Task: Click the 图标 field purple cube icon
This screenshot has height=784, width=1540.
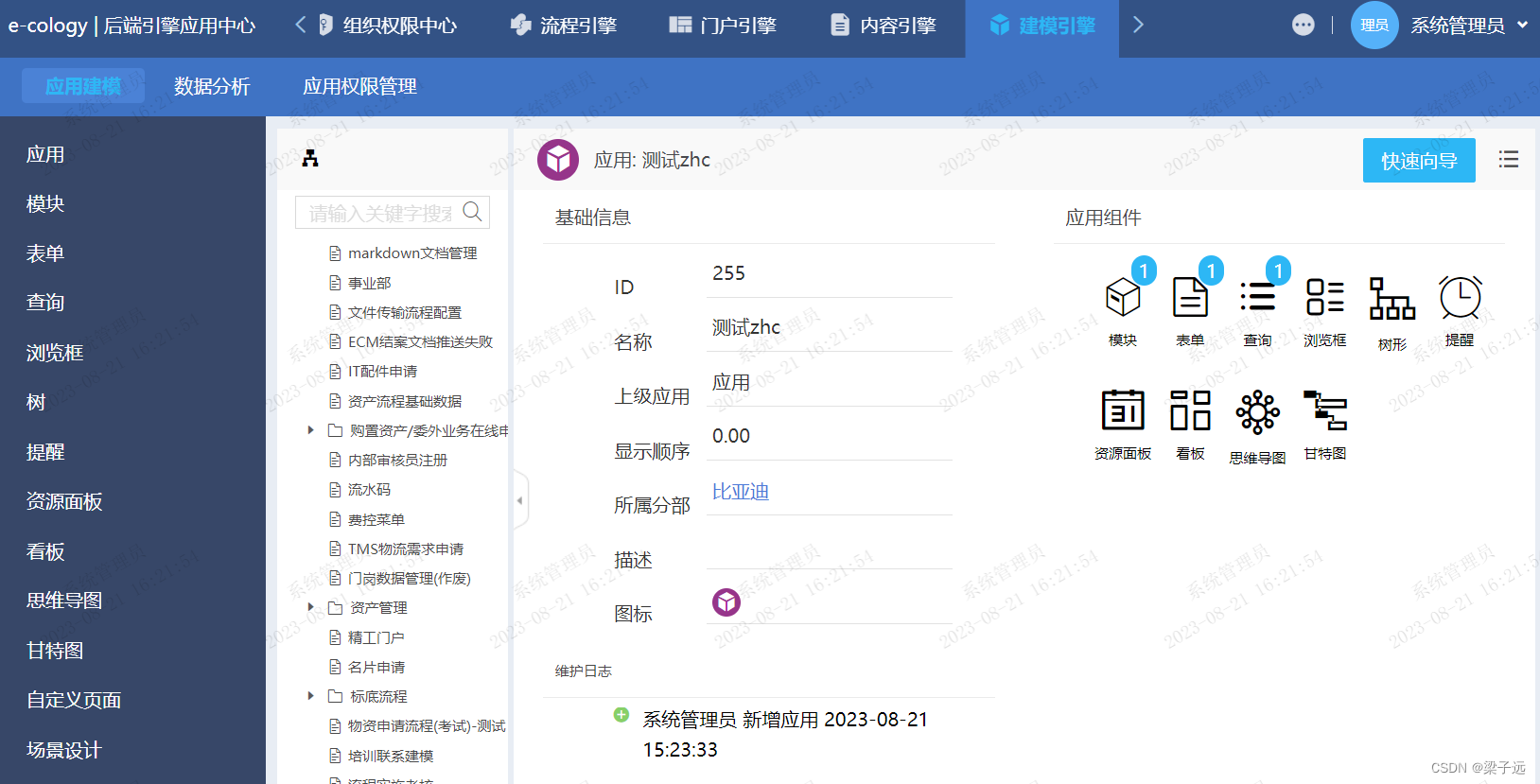Action: (x=726, y=601)
